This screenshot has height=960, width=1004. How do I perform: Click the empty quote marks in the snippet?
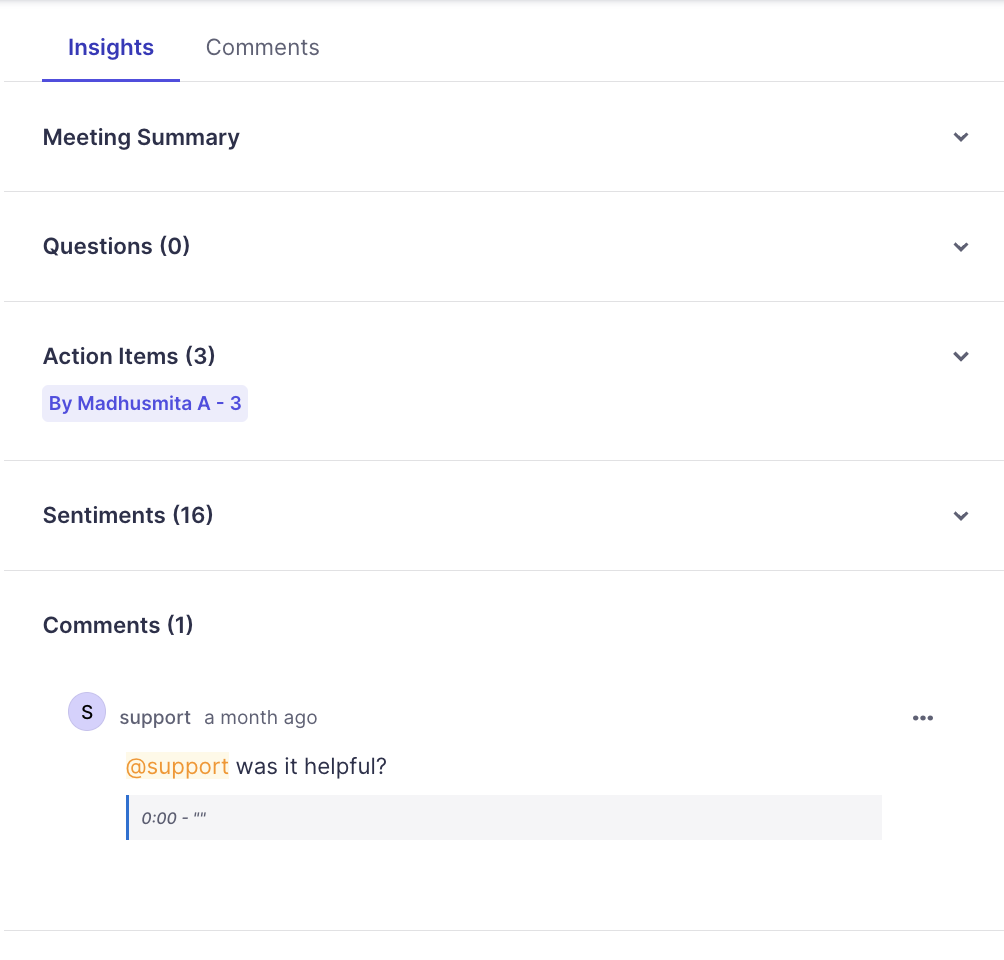click(200, 818)
